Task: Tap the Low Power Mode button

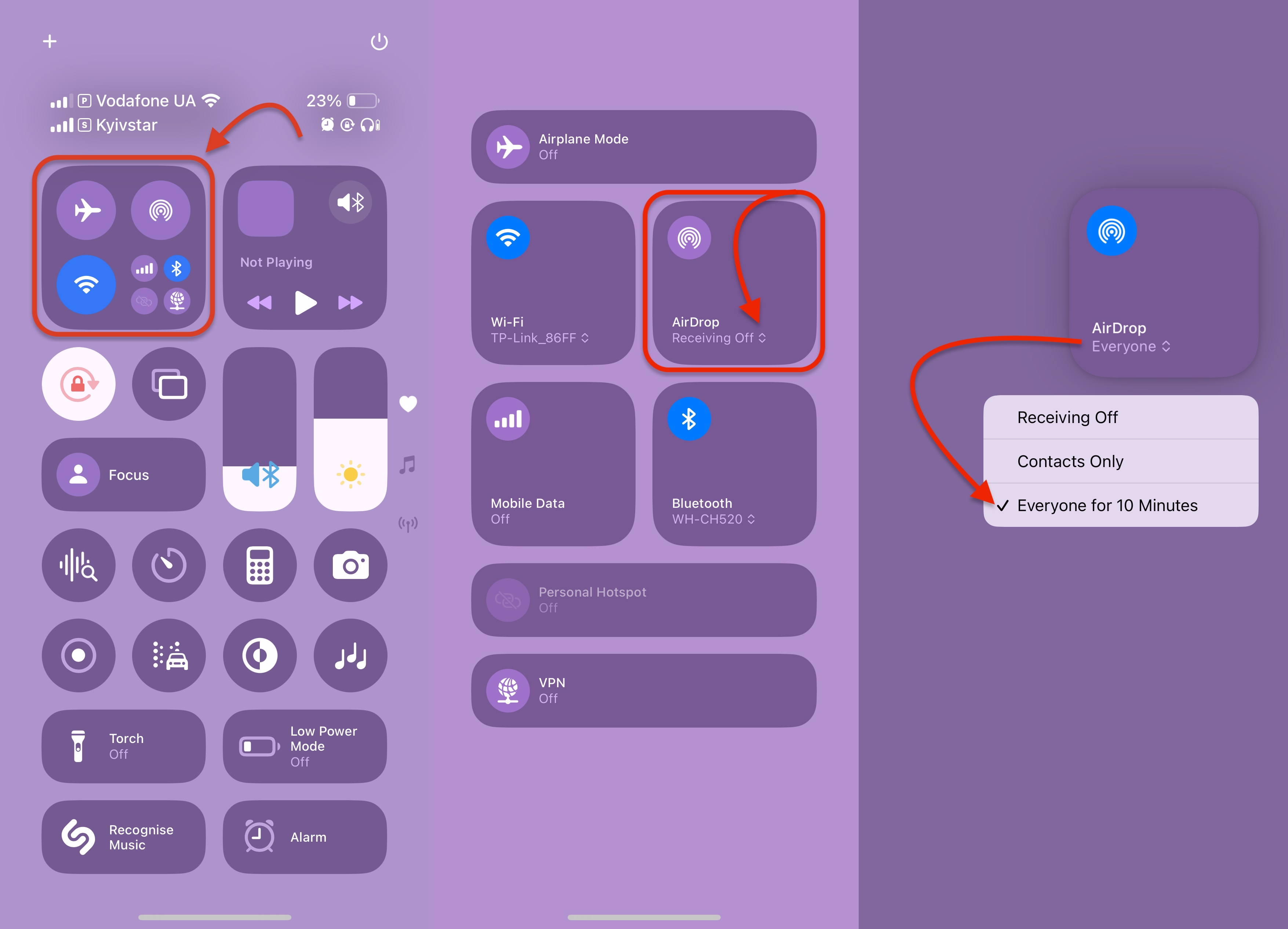Action: click(305, 746)
